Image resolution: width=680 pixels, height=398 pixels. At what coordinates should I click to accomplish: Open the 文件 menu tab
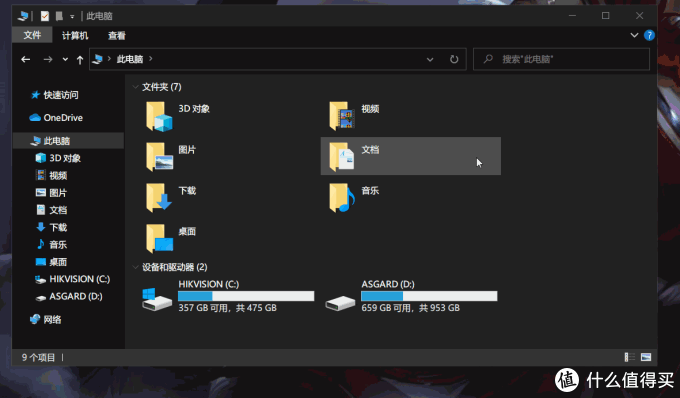32,35
